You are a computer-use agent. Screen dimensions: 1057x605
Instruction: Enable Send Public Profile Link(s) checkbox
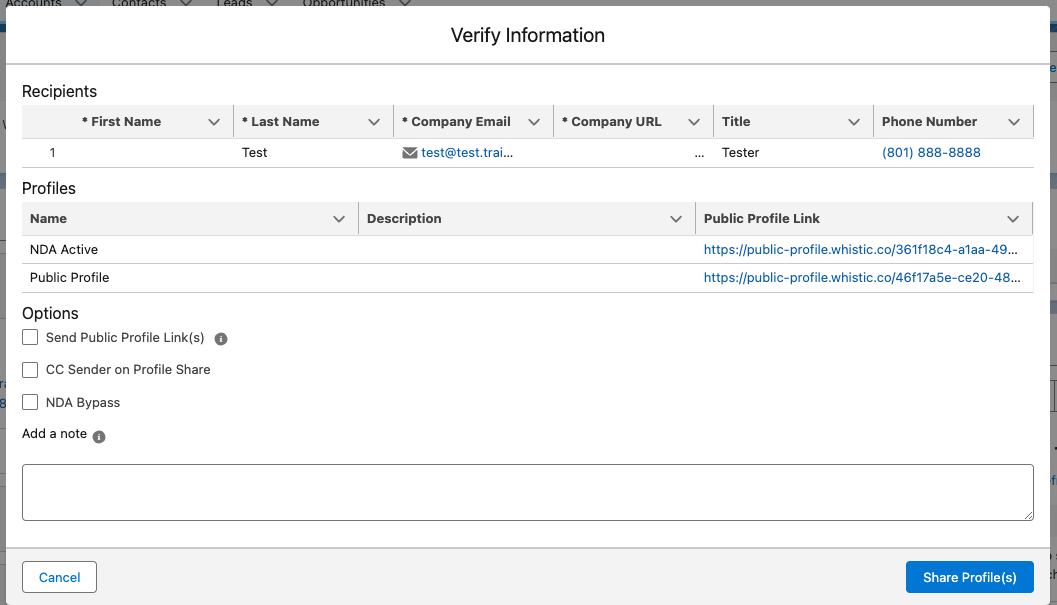pos(30,337)
